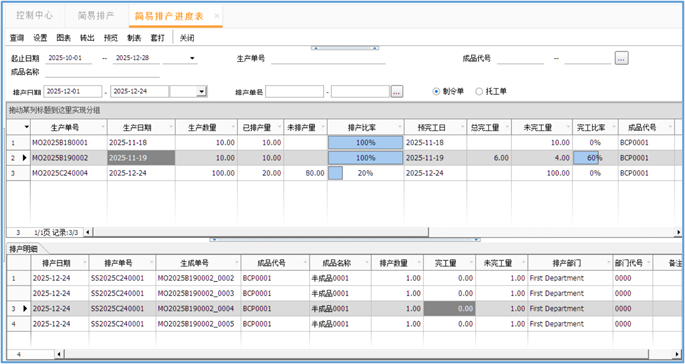Switch to the 简易排产 tab

pos(96,16)
